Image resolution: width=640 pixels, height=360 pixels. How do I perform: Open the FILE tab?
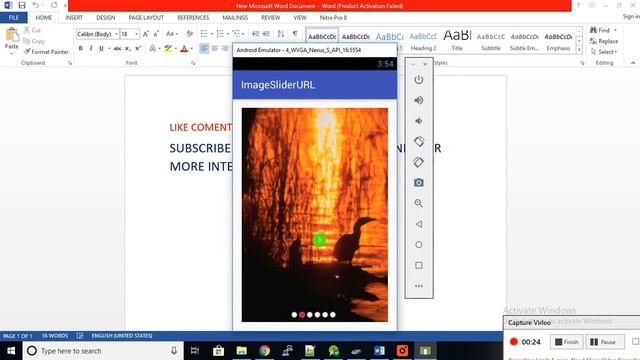(14, 18)
